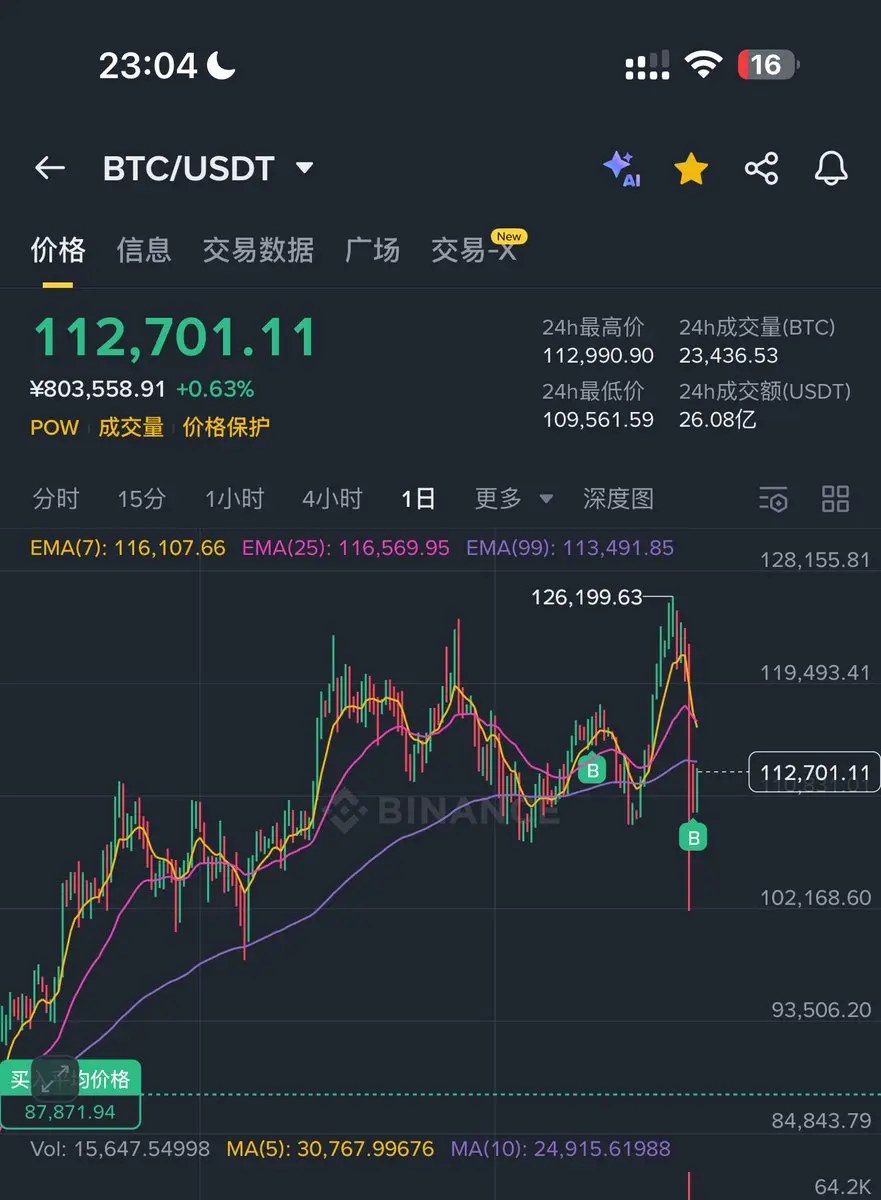This screenshot has width=881, height=1200.
Task: Tap the 93,506.20 axis price label
Action: [821, 1009]
